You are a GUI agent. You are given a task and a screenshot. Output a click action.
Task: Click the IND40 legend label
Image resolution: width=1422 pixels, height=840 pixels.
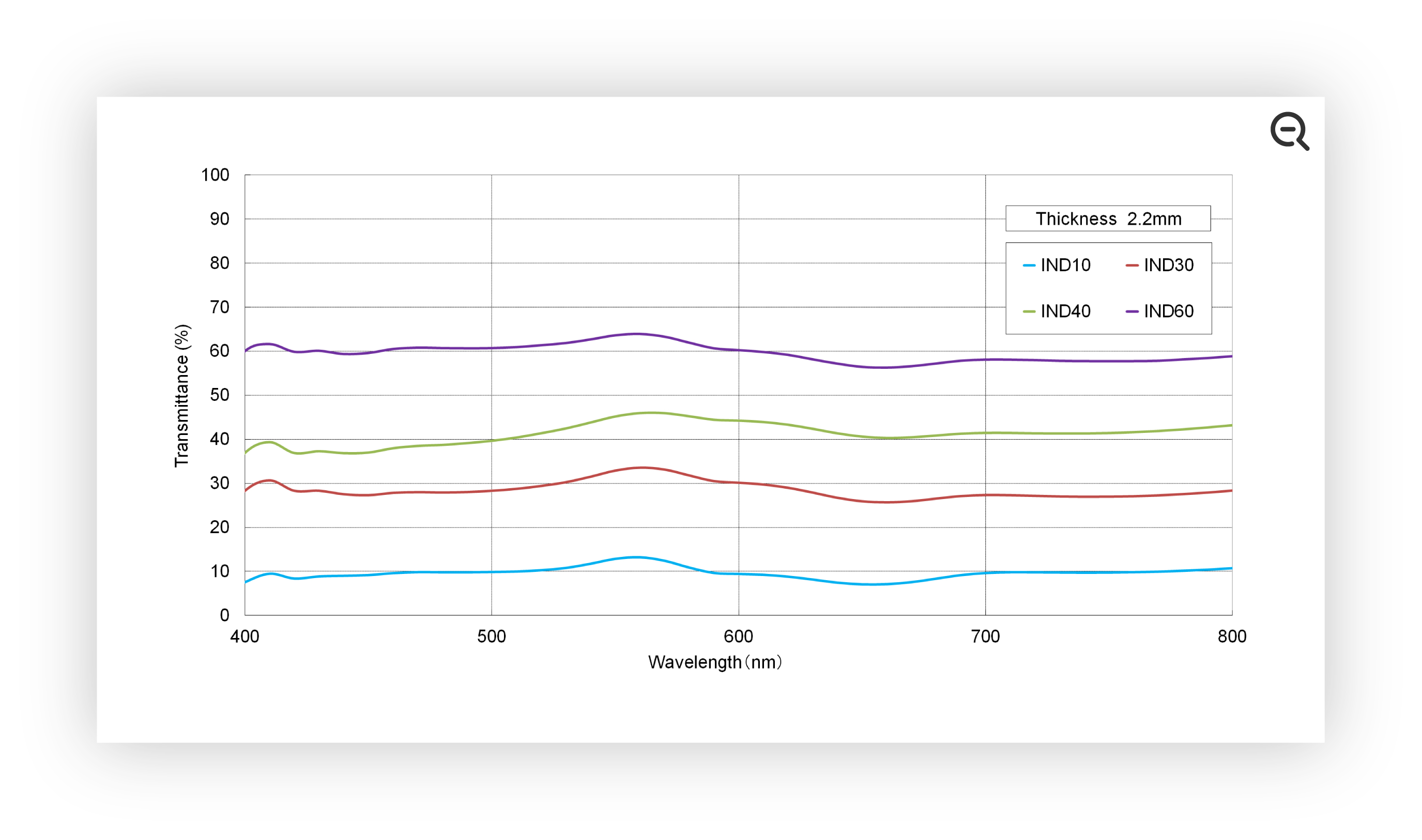click(1065, 312)
